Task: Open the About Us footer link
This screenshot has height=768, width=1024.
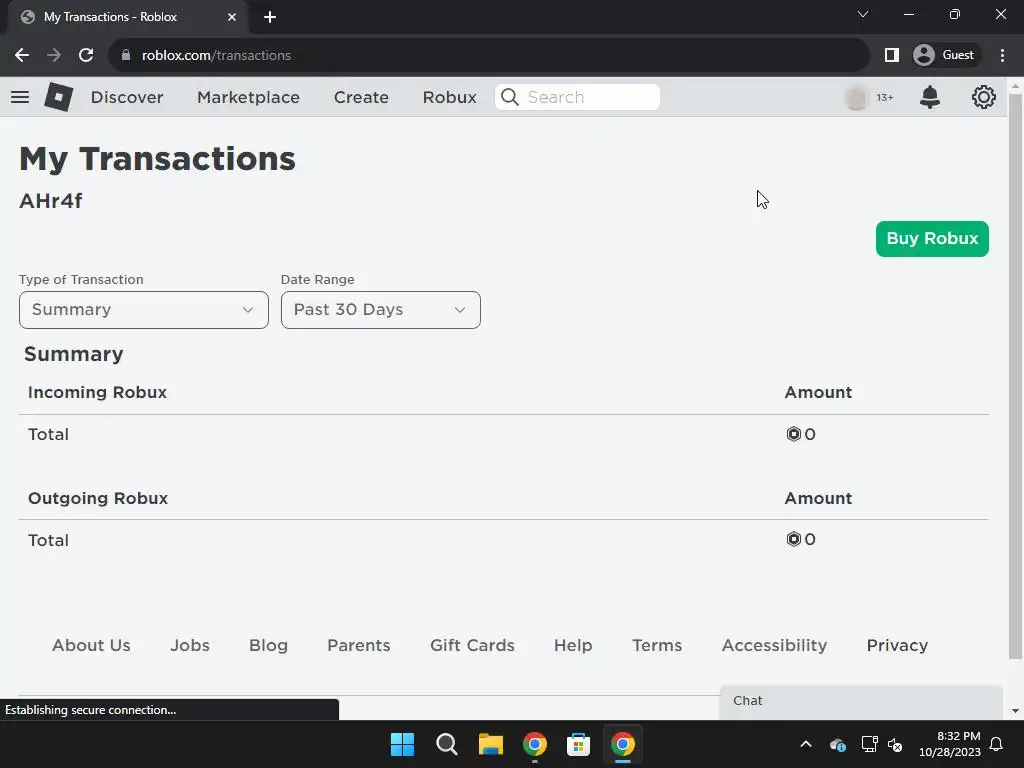Action: click(x=91, y=645)
